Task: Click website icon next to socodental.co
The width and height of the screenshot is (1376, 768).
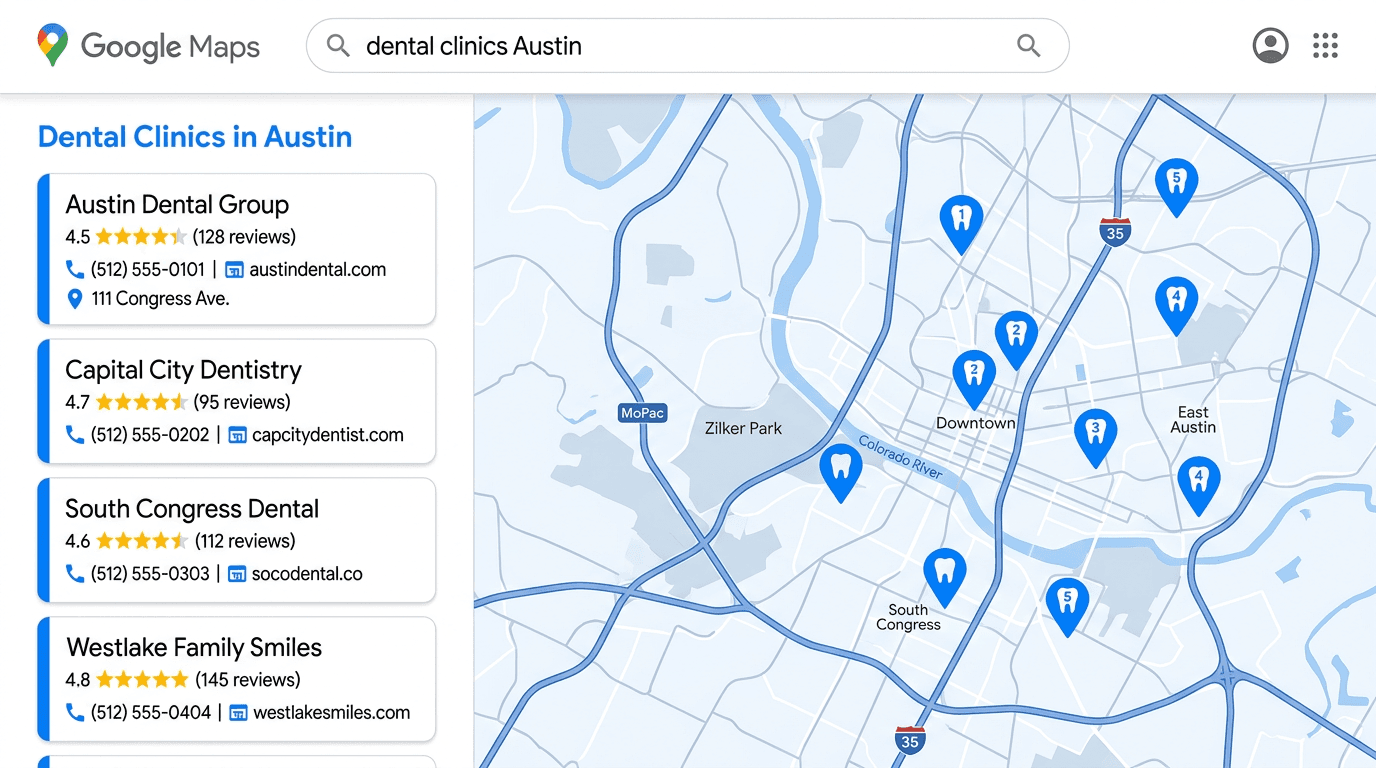Action: 237,575
